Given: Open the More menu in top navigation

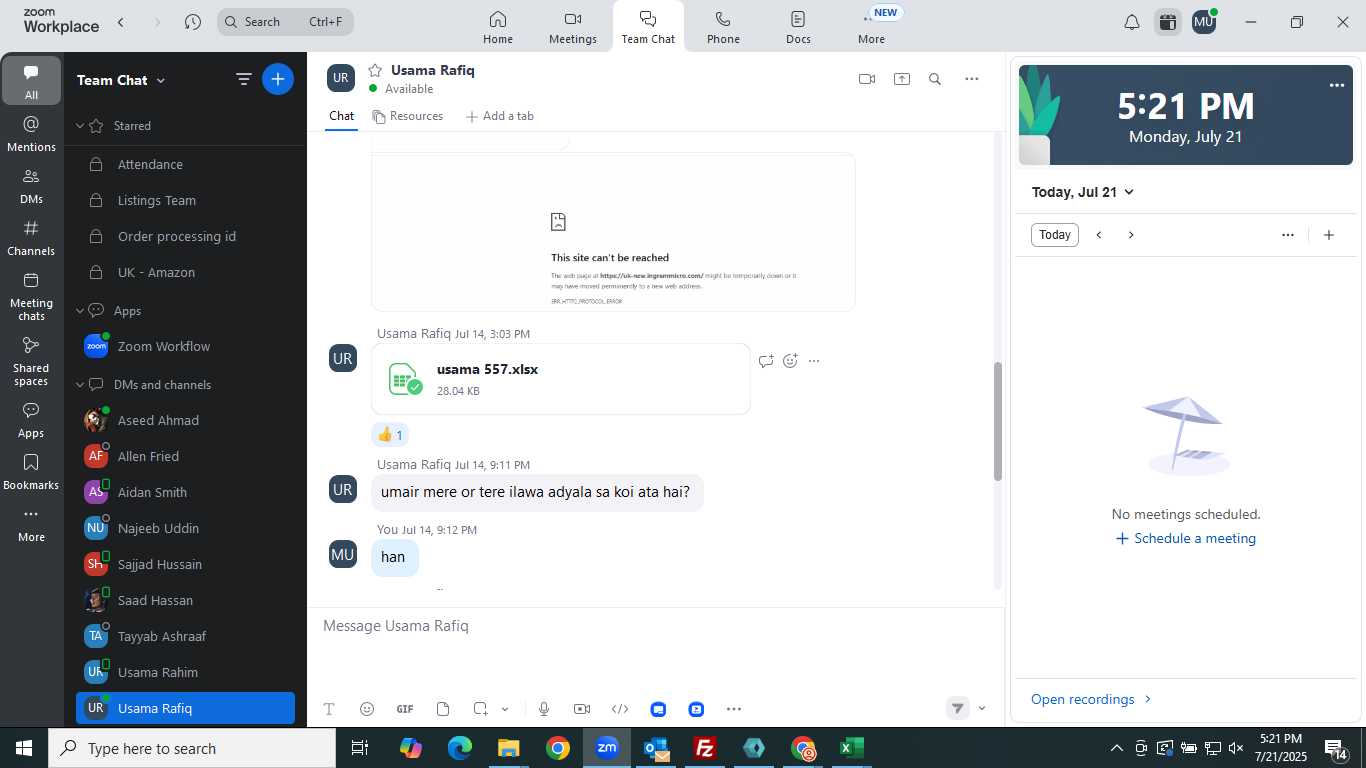Looking at the screenshot, I should pos(872,27).
